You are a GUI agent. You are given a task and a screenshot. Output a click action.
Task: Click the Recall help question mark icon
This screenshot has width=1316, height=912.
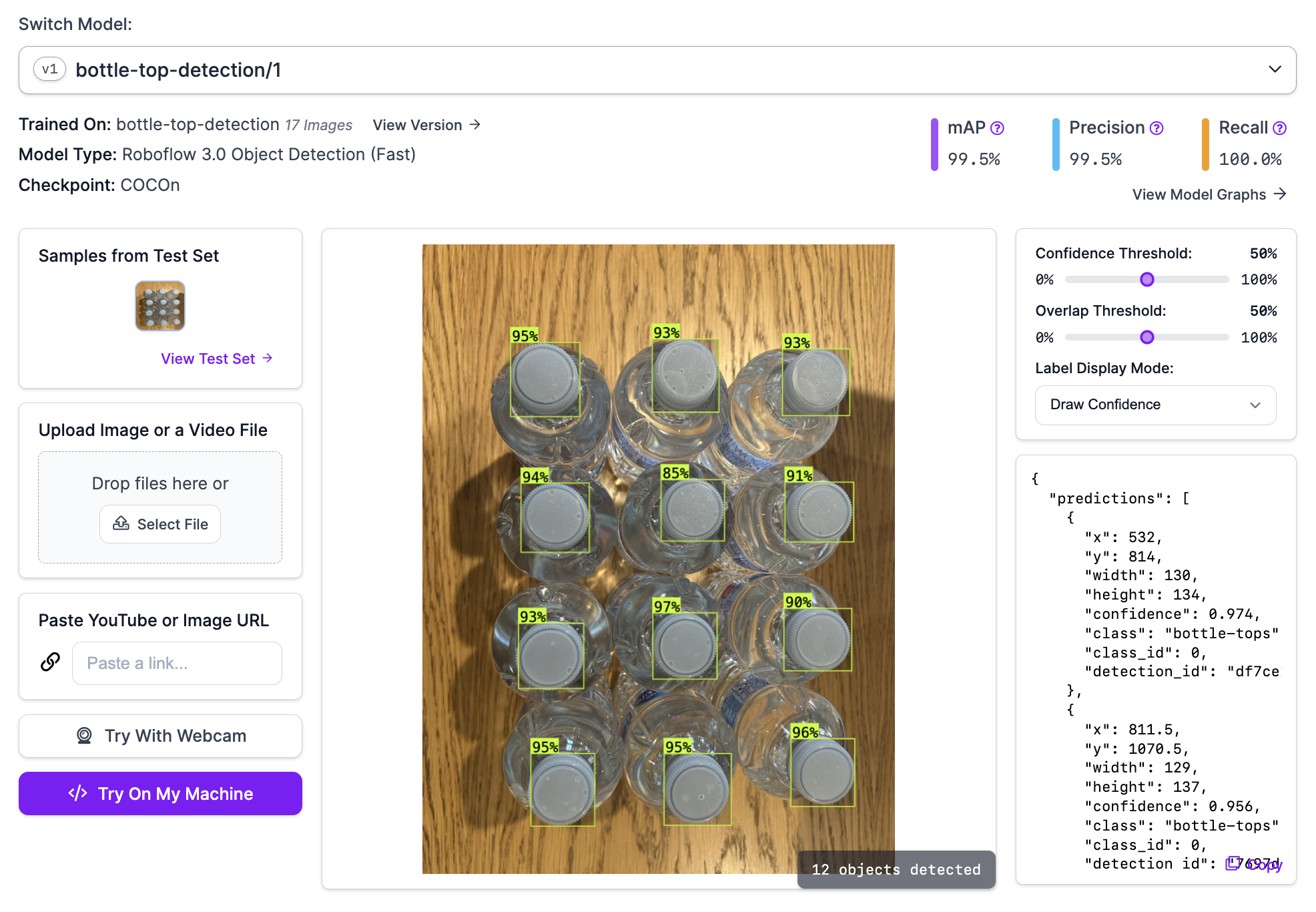[x=1279, y=127]
